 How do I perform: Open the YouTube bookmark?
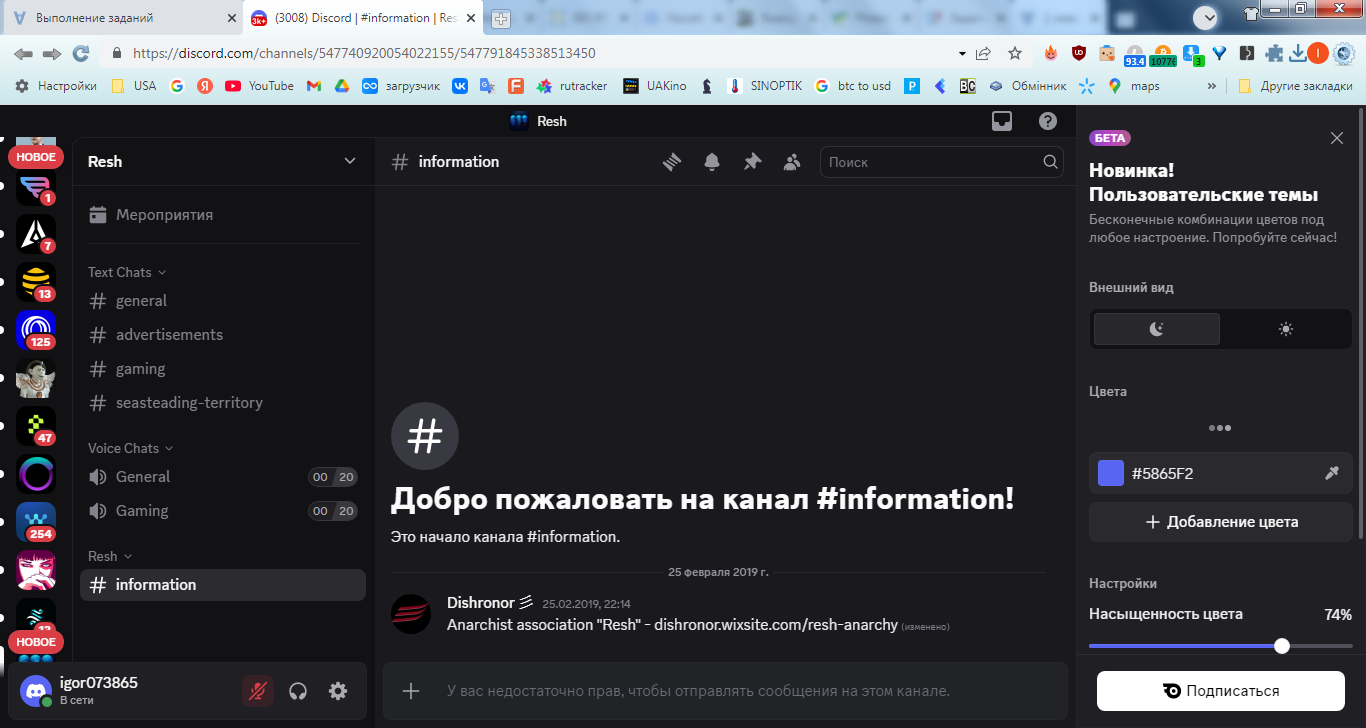(x=260, y=86)
